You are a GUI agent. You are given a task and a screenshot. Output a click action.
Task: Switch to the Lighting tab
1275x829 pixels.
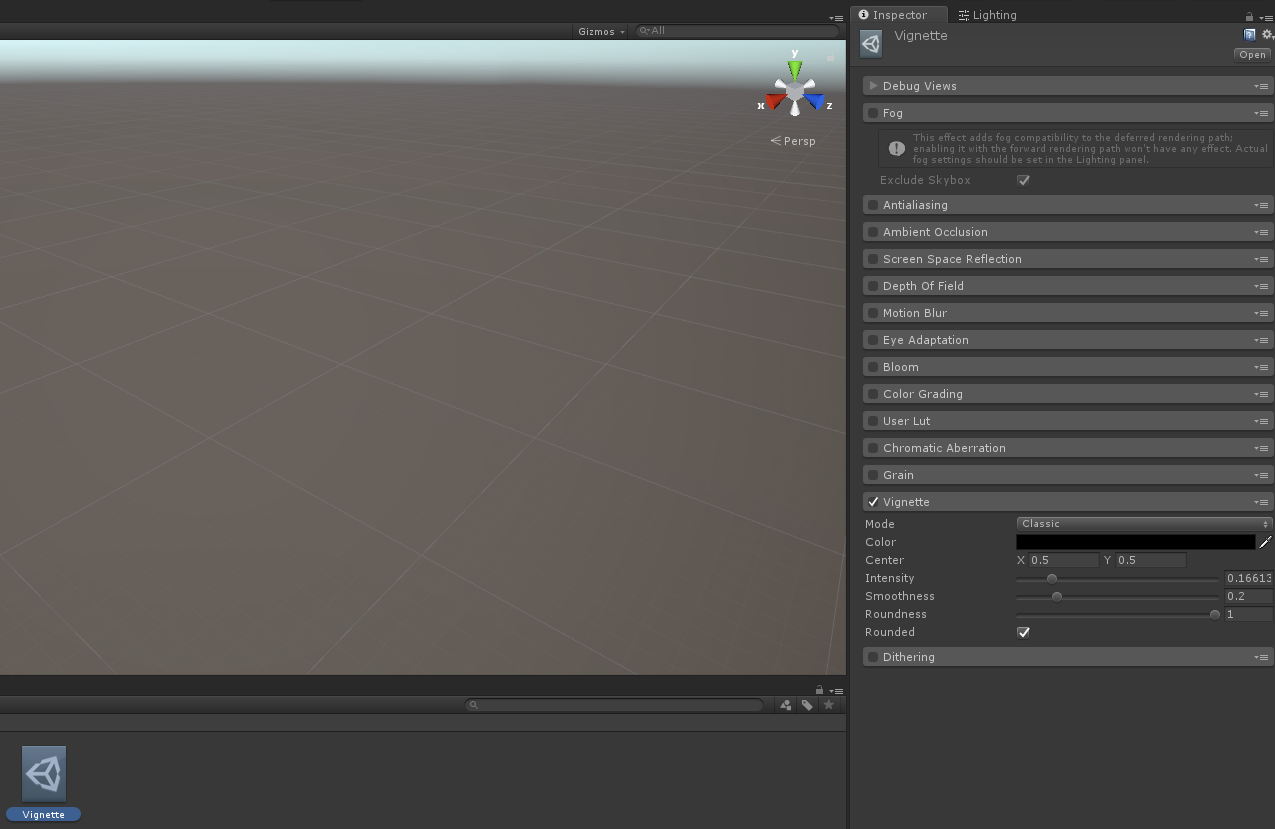(987, 15)
